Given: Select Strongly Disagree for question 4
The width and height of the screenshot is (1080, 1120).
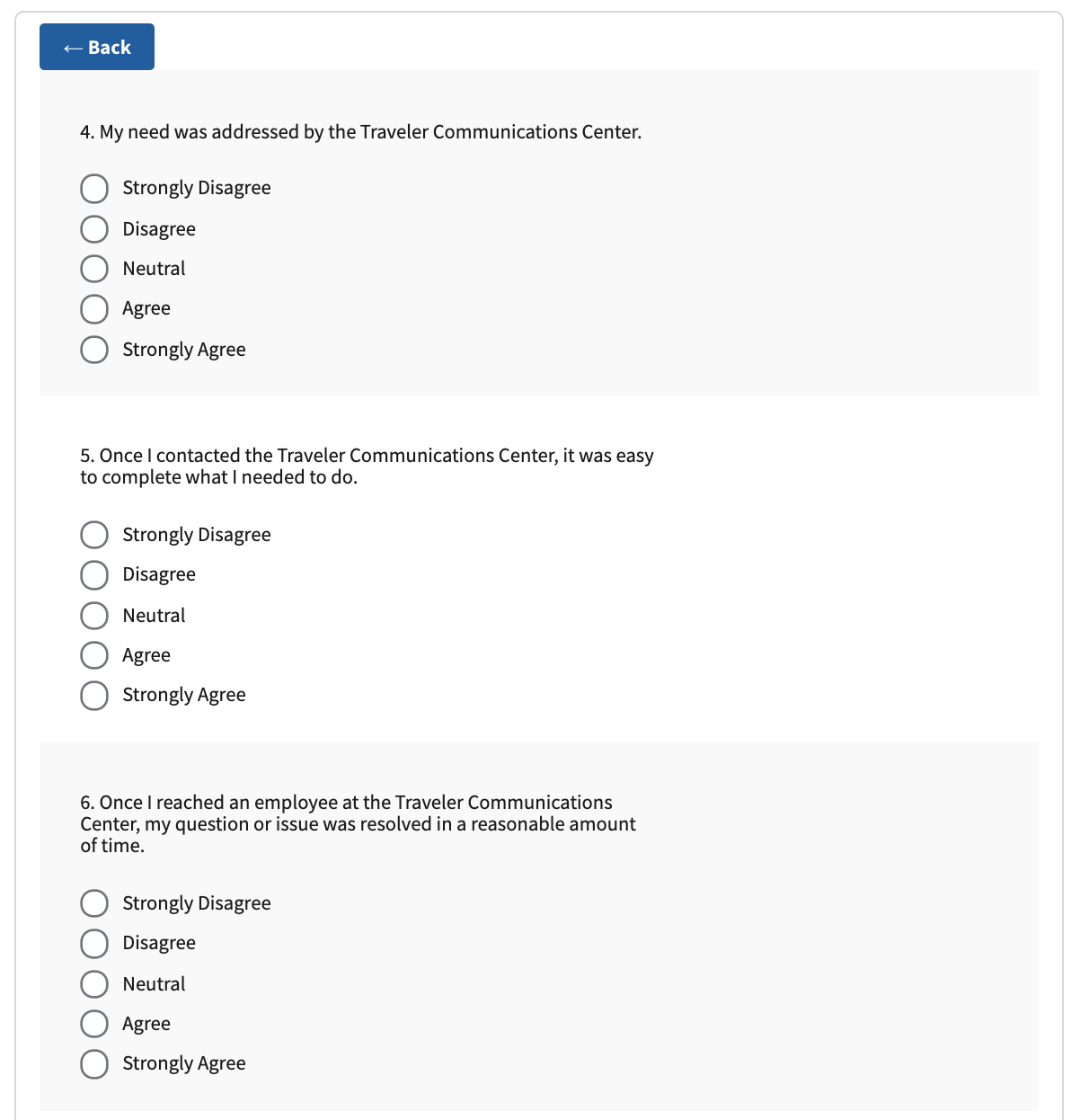Looking at the screenshot, I should pos(94,189).
